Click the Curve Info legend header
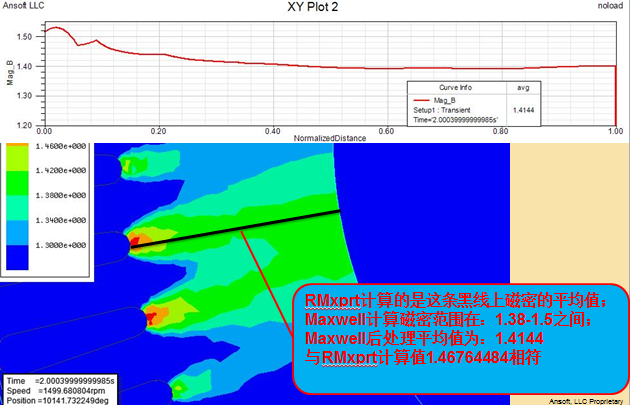 [455, 88]
